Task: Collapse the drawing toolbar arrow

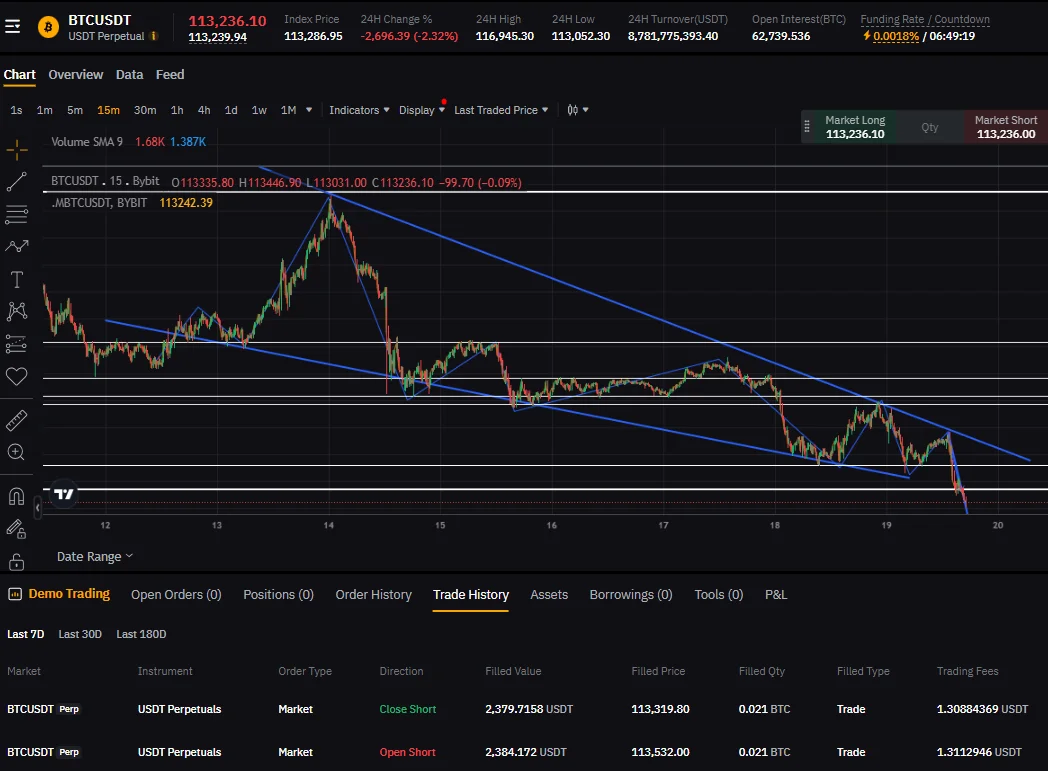Action: coord(37,508)
